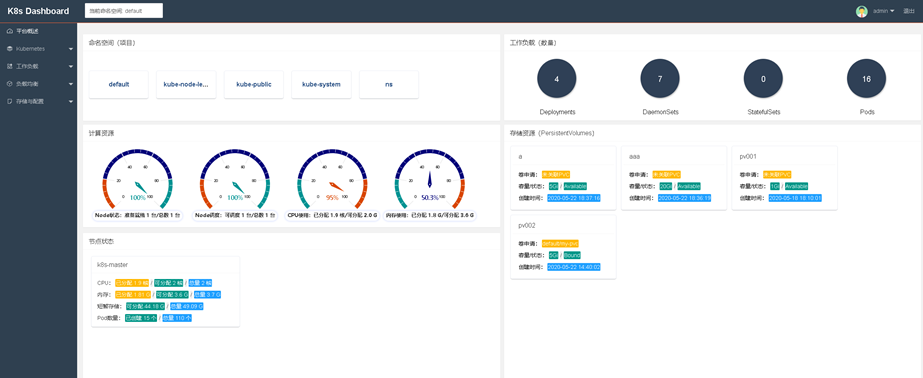Click the 内存使用 gauge caption

429,215
